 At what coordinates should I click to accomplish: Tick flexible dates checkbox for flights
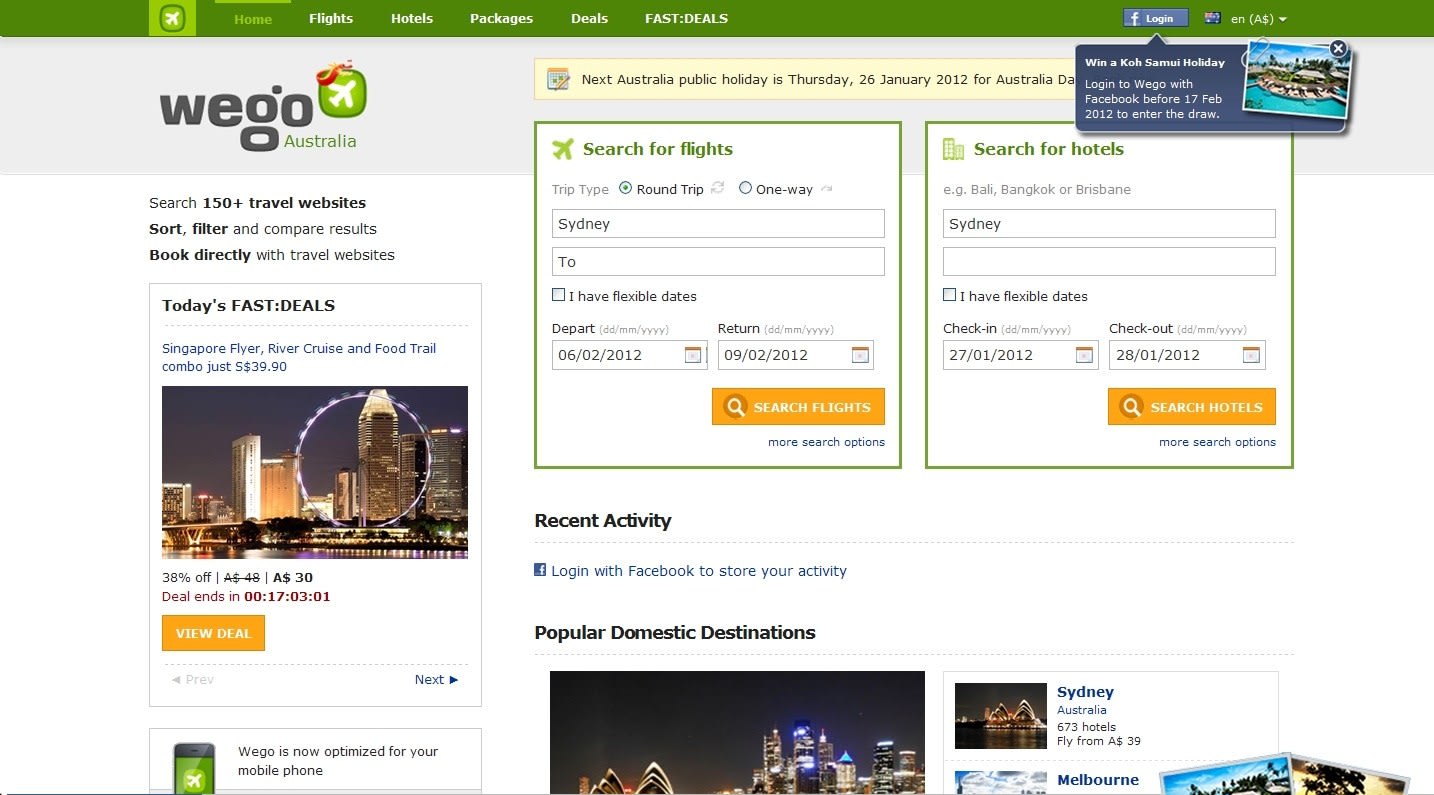pos(559,295)
